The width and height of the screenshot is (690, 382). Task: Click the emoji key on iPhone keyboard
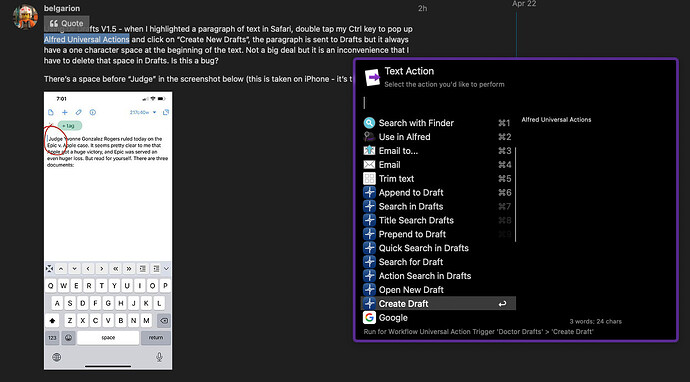click(68, 338)
